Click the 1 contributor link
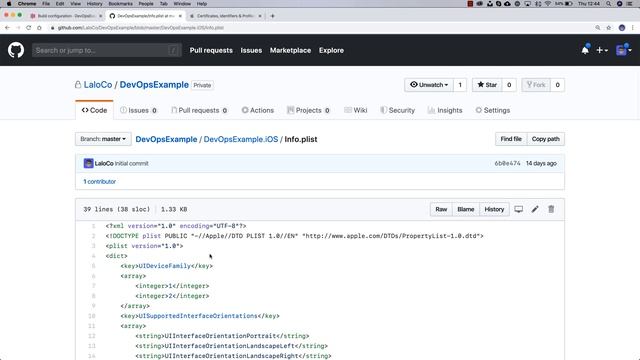This screenshot has width=640, height=360. [100, 181]
